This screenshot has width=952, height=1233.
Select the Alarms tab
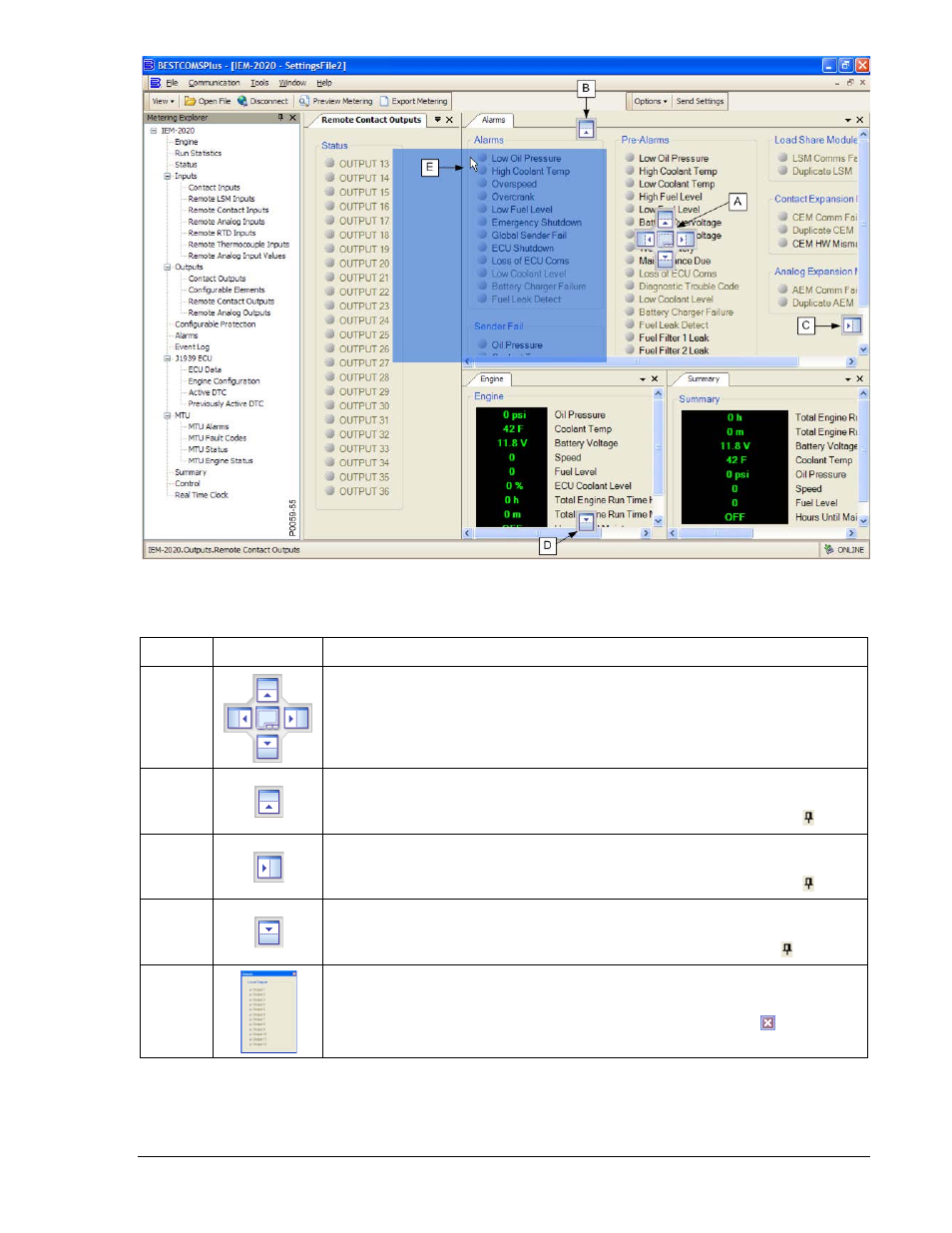tap(494, 120)
